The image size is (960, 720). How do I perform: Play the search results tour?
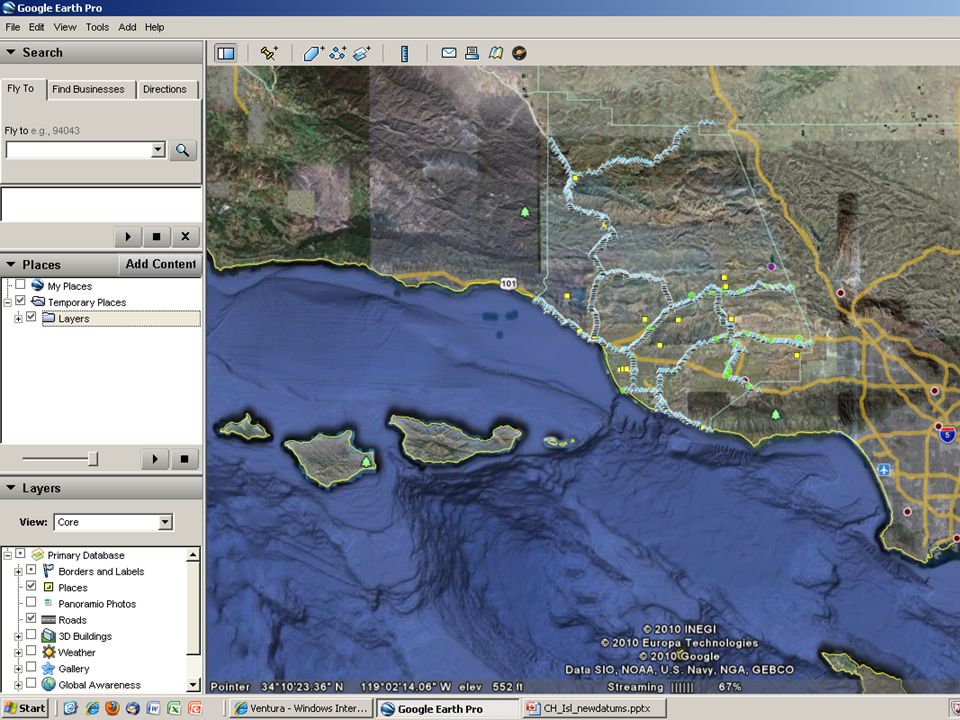point(128,236)
